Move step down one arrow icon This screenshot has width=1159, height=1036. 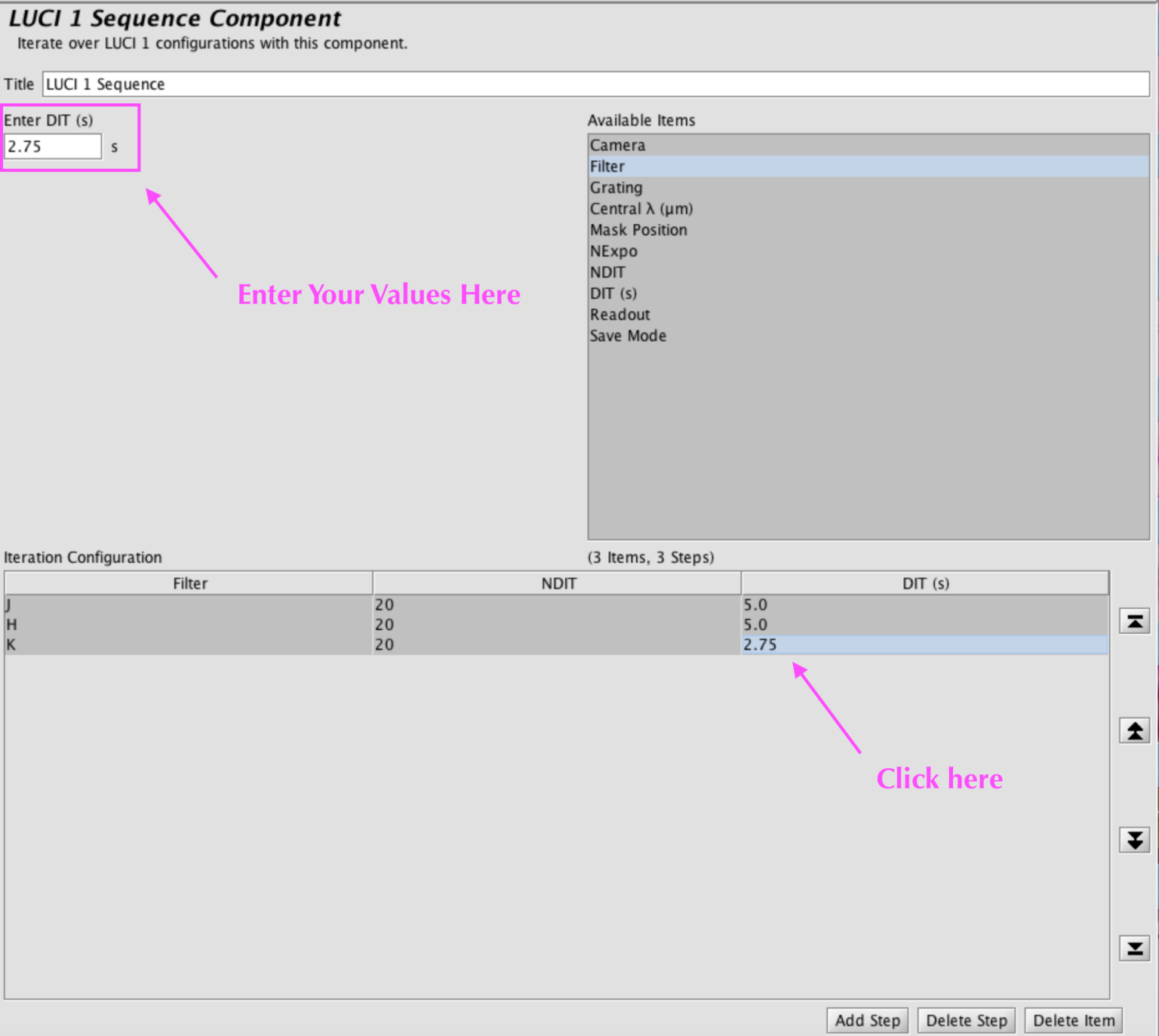click(1134, 839)
